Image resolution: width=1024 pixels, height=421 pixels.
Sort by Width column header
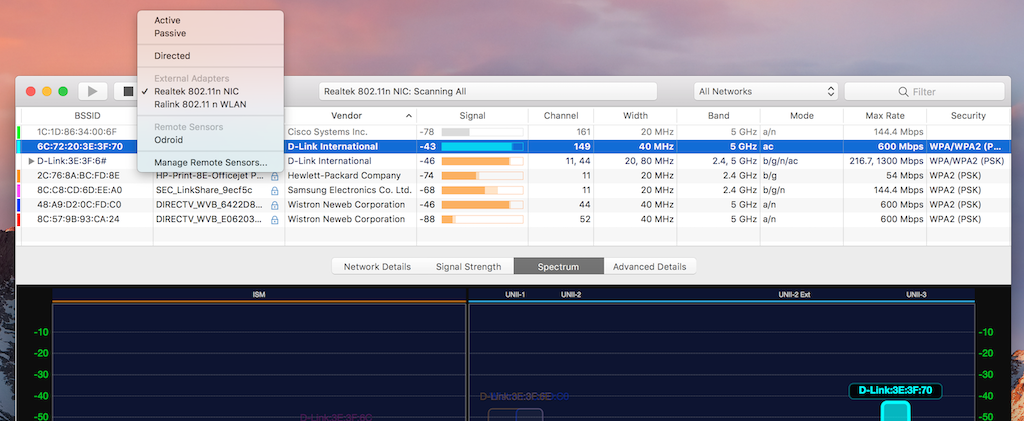click(x=635, y=116)
